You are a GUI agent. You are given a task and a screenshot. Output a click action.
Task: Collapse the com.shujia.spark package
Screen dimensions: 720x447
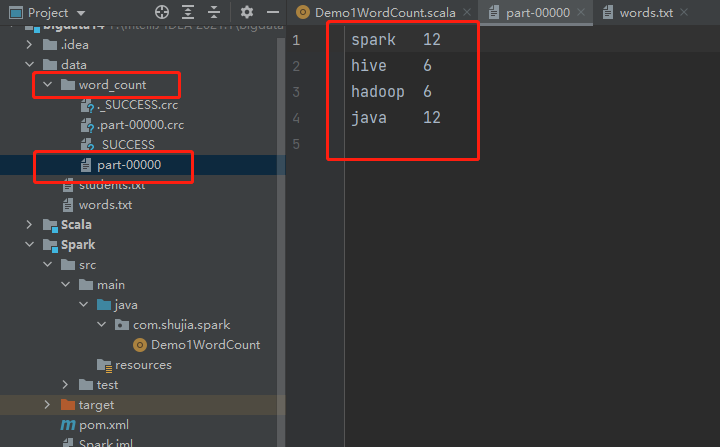101,324
